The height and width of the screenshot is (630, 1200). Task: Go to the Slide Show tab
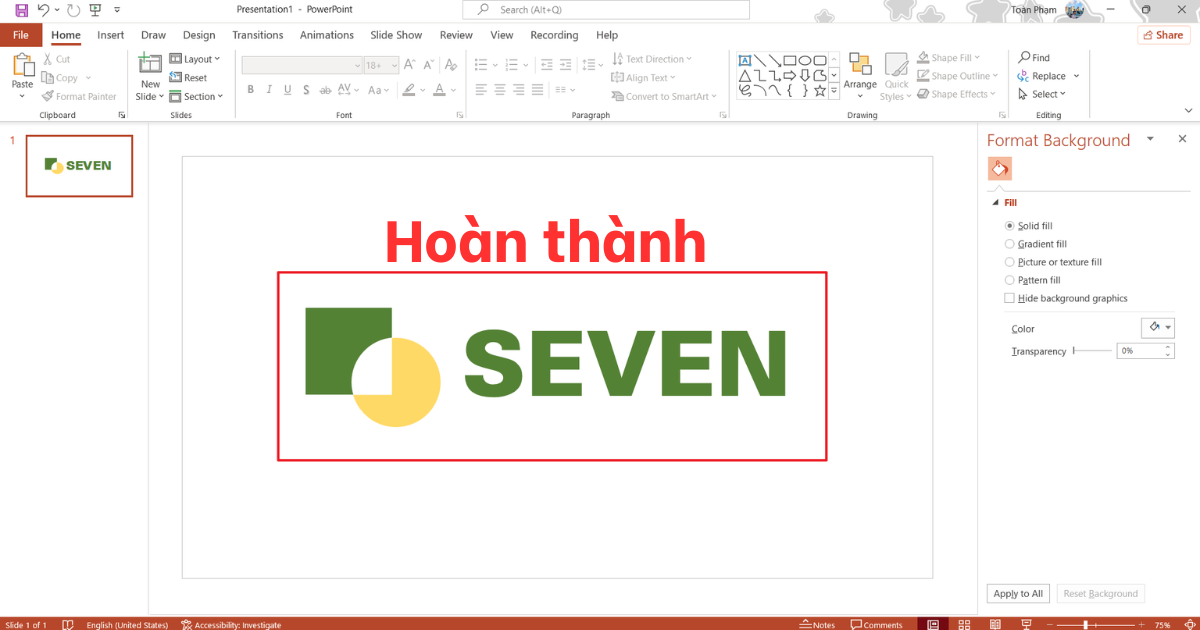396,35
